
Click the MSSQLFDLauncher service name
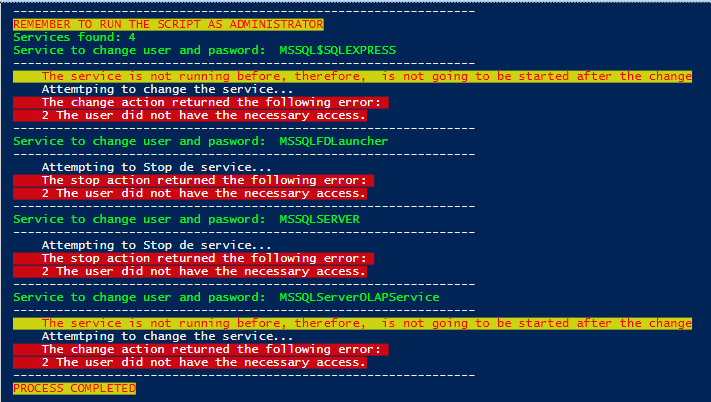coord(334,141)
